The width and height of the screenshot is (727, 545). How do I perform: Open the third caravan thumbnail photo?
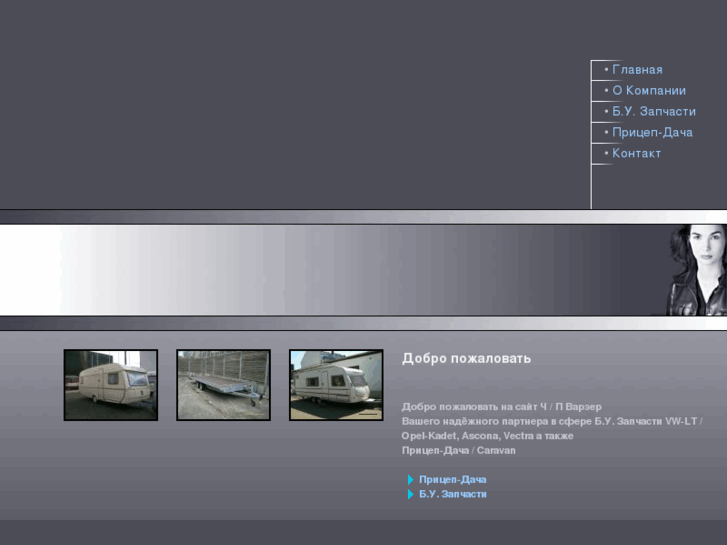[336, 385]
